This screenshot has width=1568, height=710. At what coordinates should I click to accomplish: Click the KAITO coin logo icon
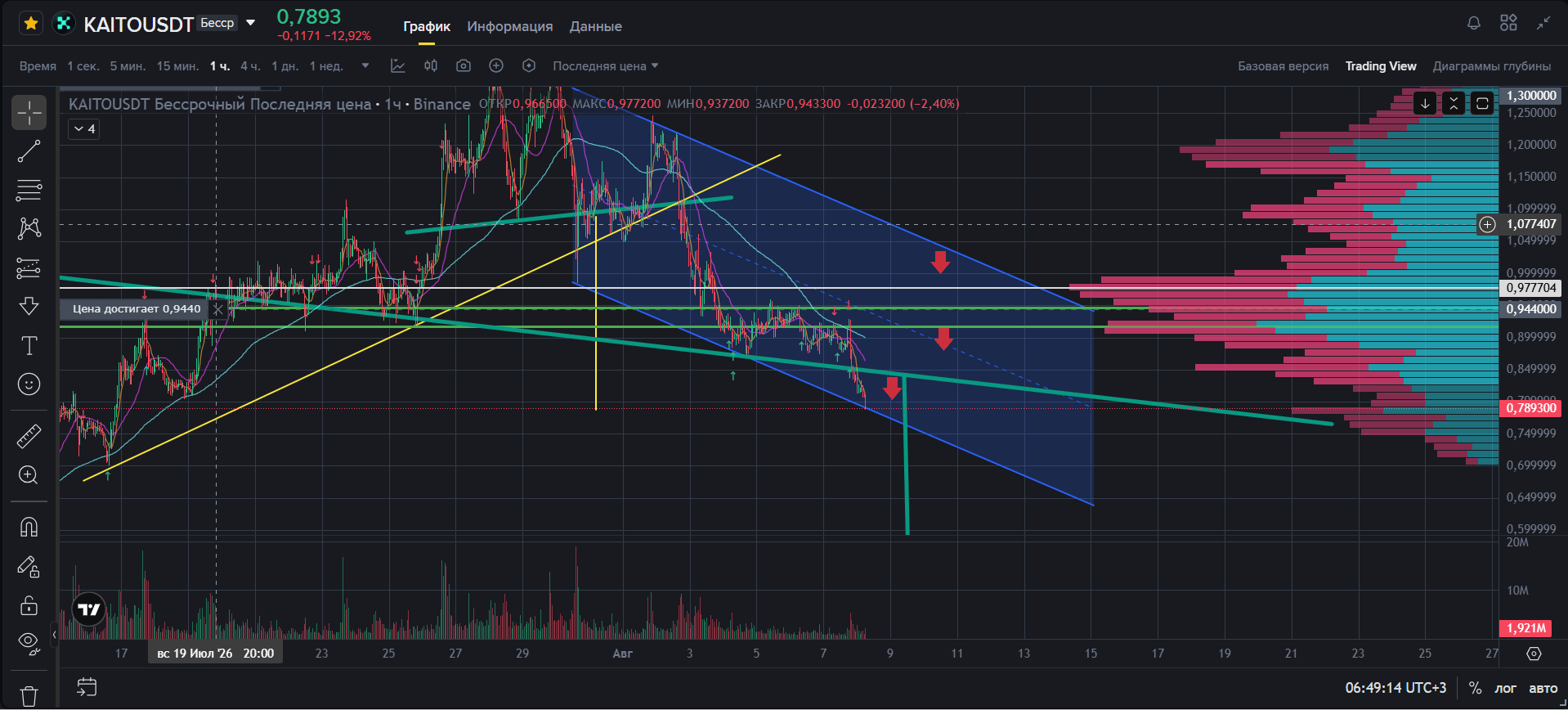click(63, 24)
